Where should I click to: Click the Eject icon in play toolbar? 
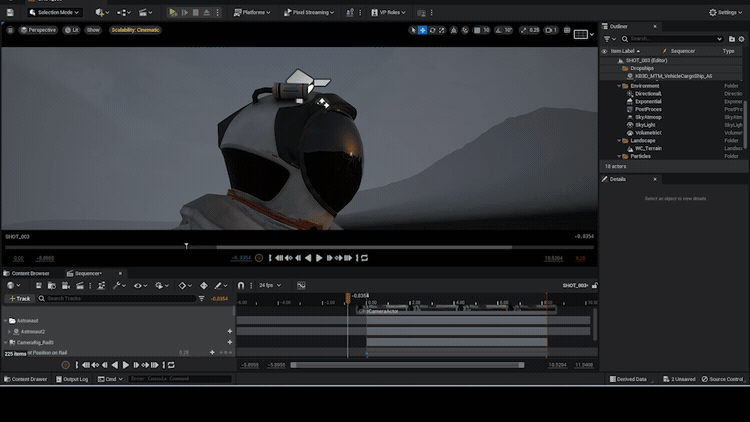pyautogui.click(x=207, y=12)
